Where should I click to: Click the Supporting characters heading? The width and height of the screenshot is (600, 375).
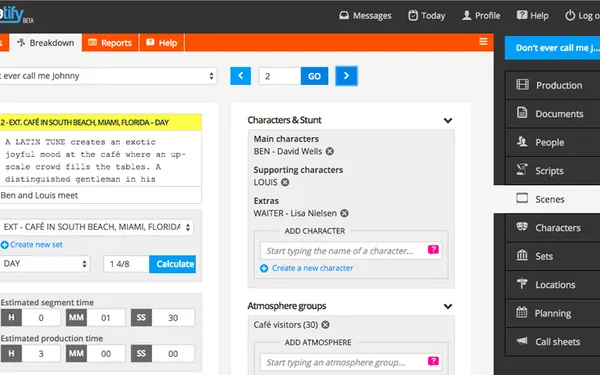coord(298,170)
